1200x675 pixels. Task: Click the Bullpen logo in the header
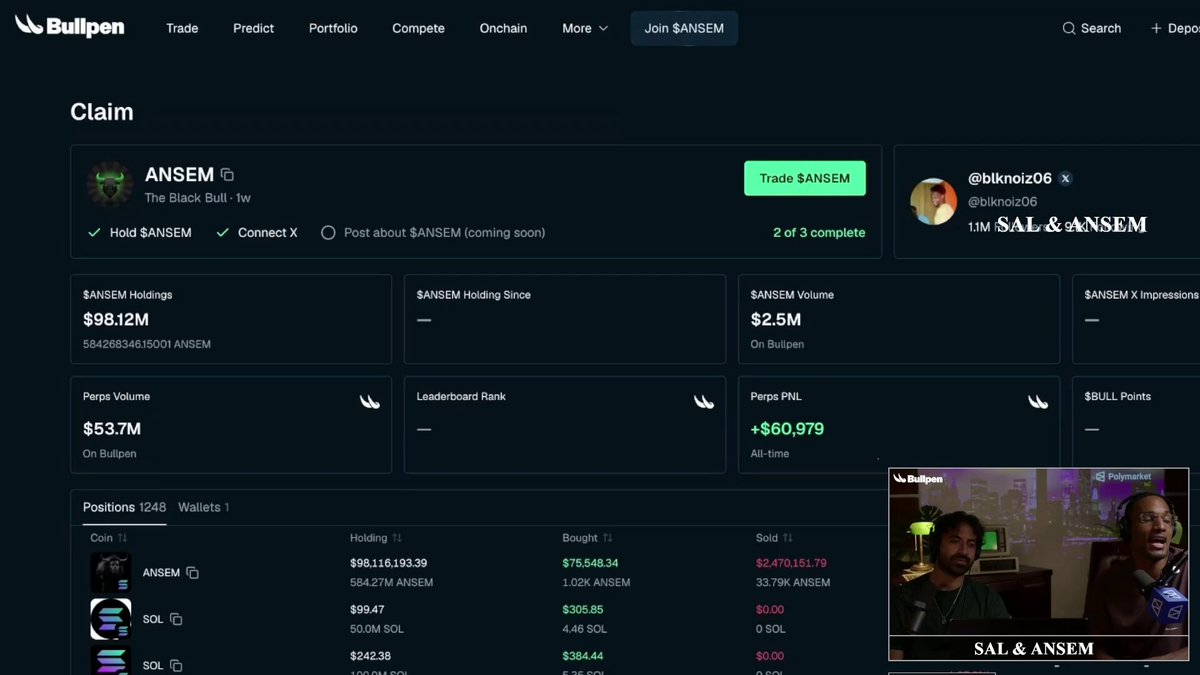[x=69, y=26]
